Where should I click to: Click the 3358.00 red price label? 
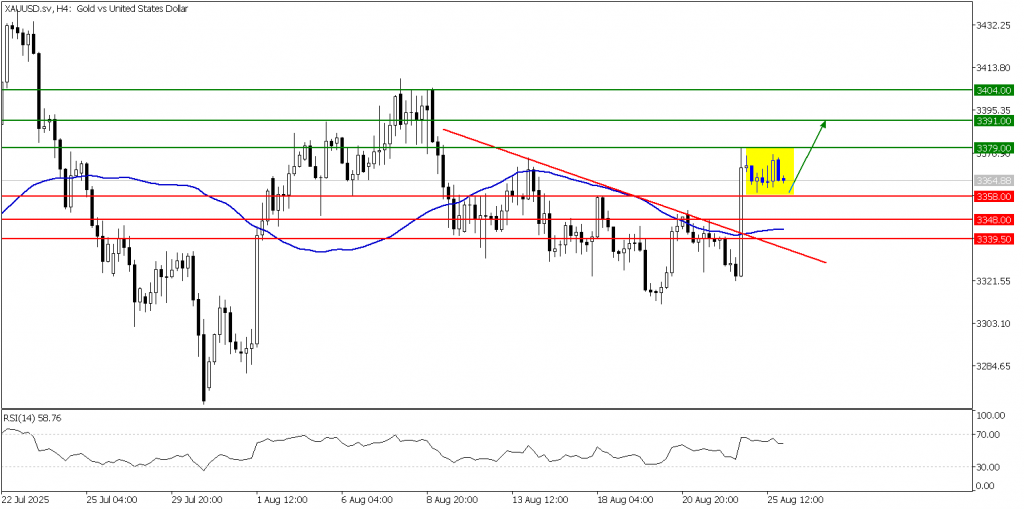[993, 196]
